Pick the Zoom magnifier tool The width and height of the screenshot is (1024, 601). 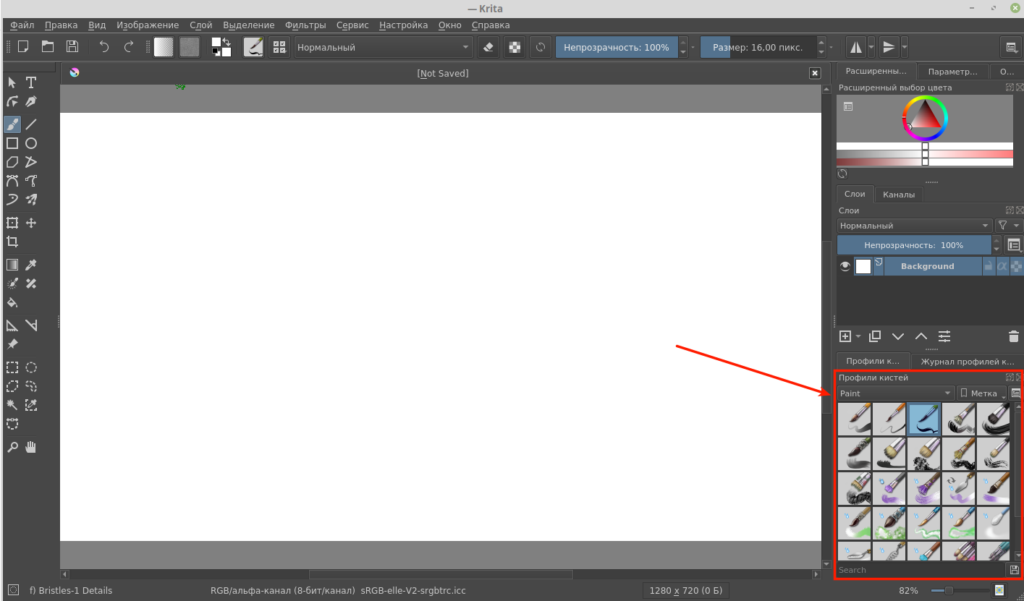pyautogui.click(x=12, y=446)
